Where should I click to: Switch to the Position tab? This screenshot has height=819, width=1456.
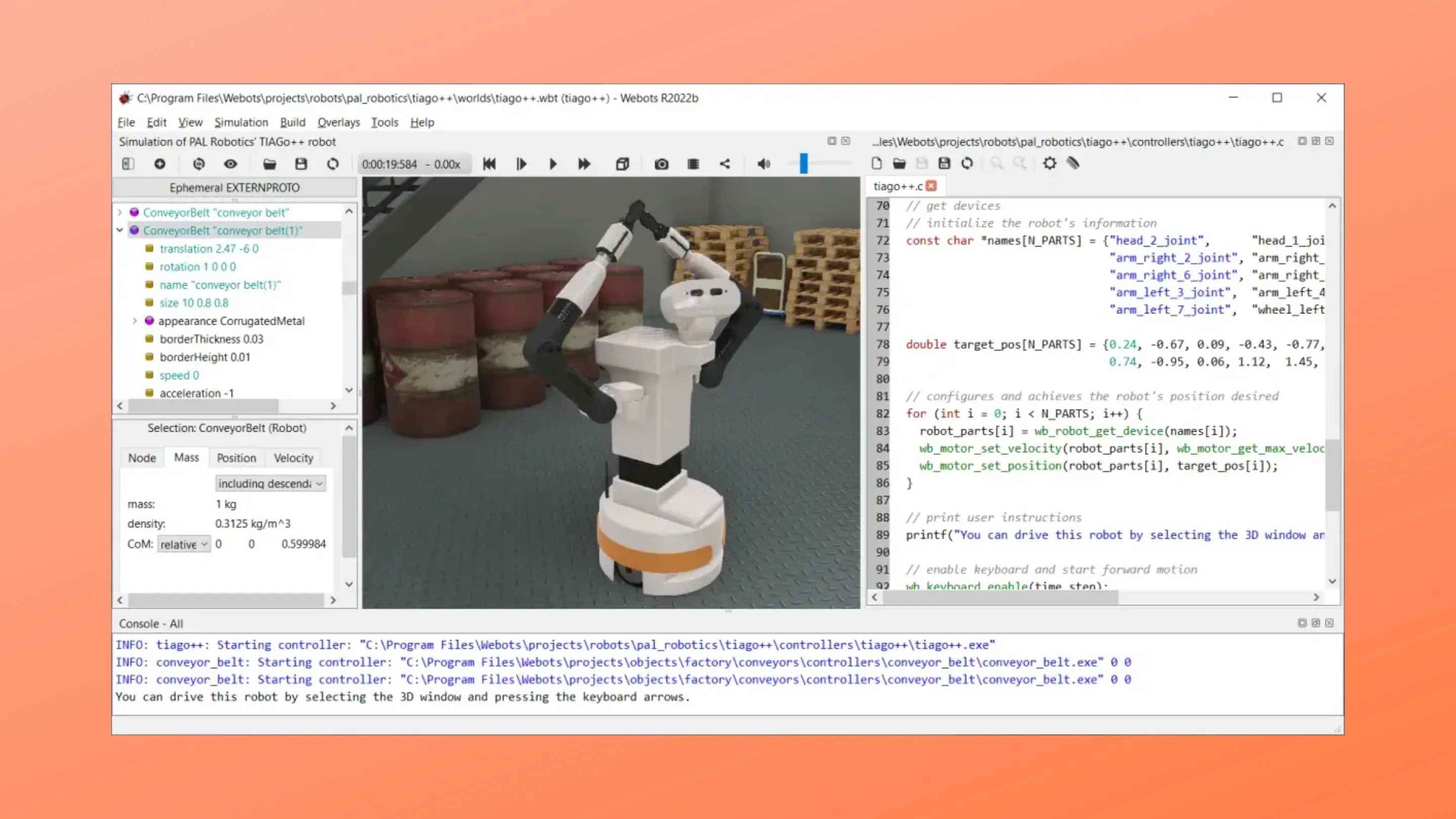click(236, 458)
